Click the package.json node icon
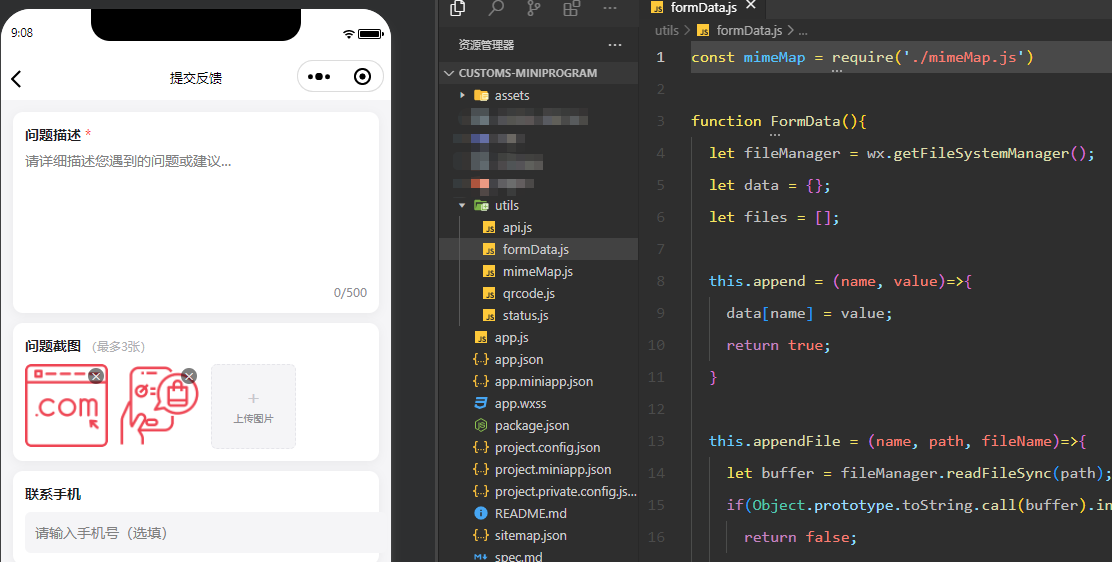The height and width of the screenshot is (562, 1112). tap(481, 425)
